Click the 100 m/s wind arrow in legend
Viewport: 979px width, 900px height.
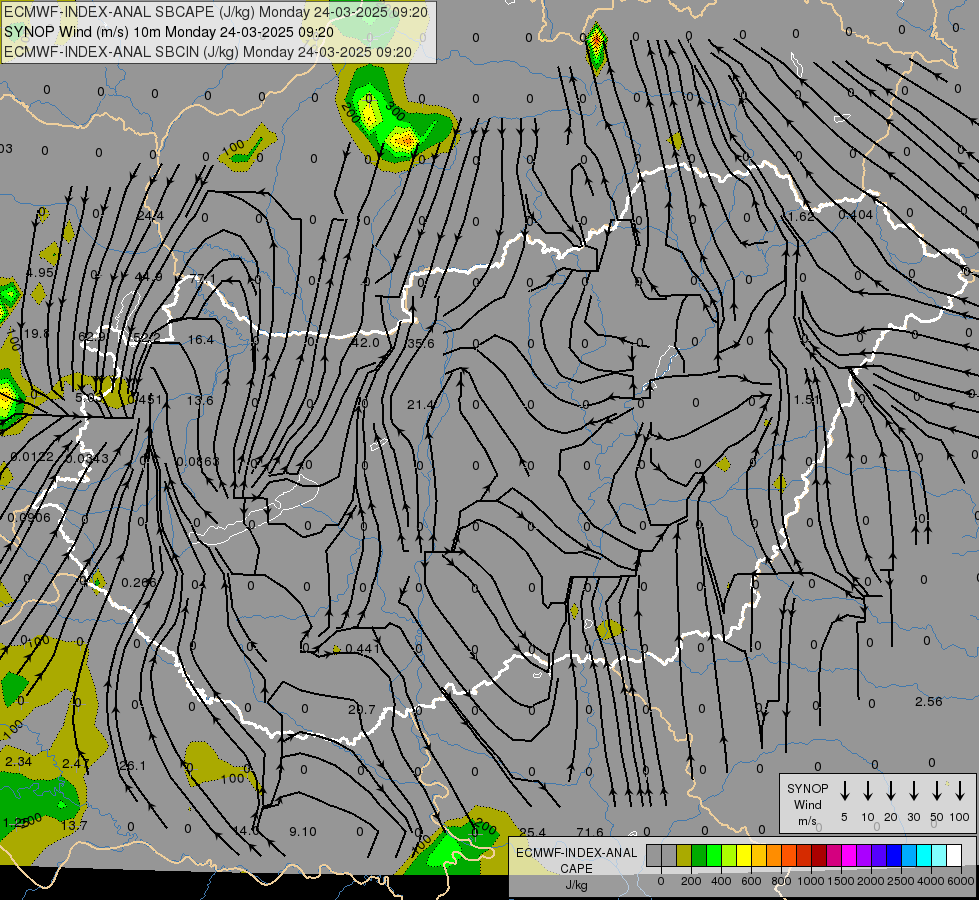[x=960, y=791]
